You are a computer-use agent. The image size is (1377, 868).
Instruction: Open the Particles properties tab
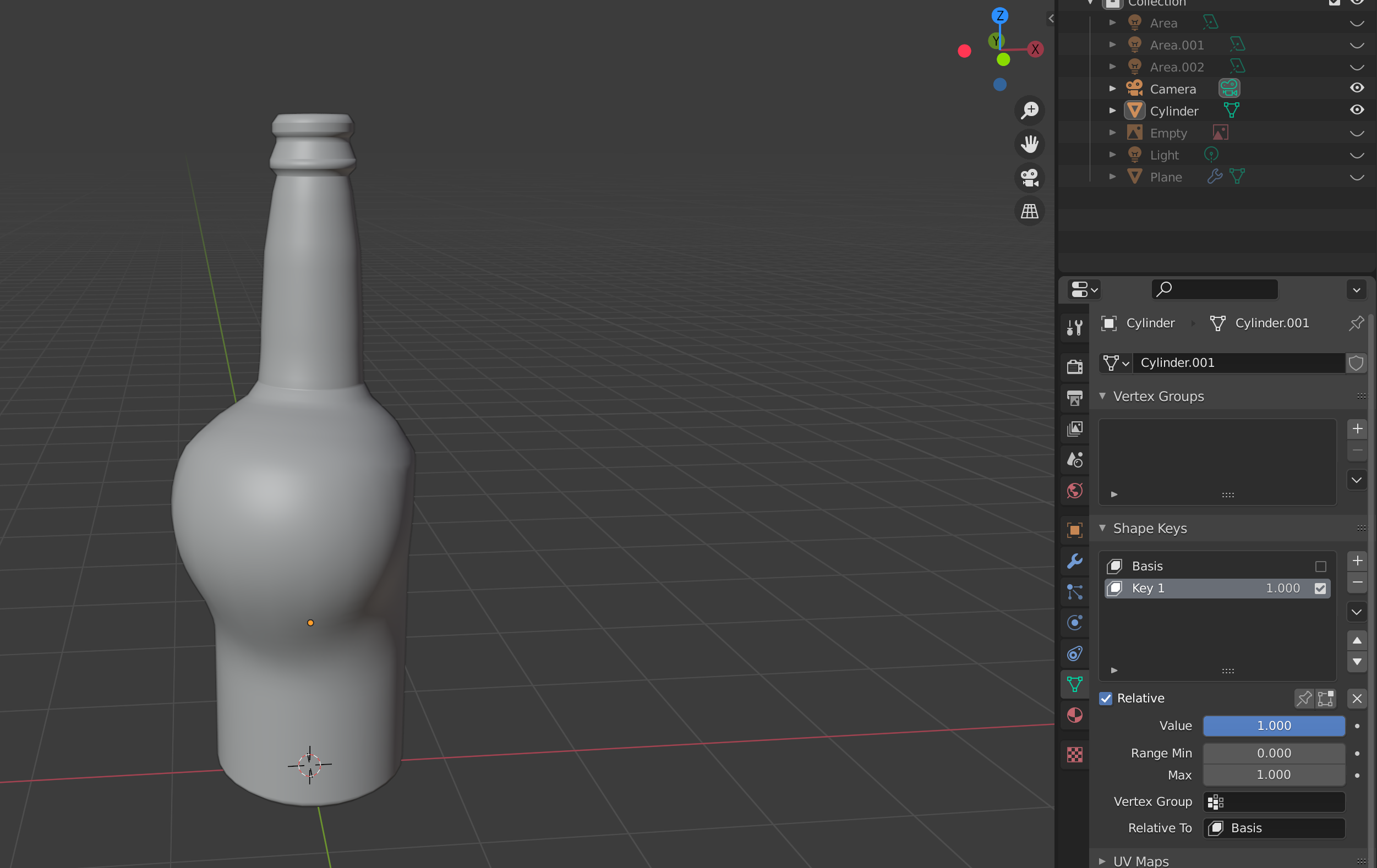coord(1075,591)
